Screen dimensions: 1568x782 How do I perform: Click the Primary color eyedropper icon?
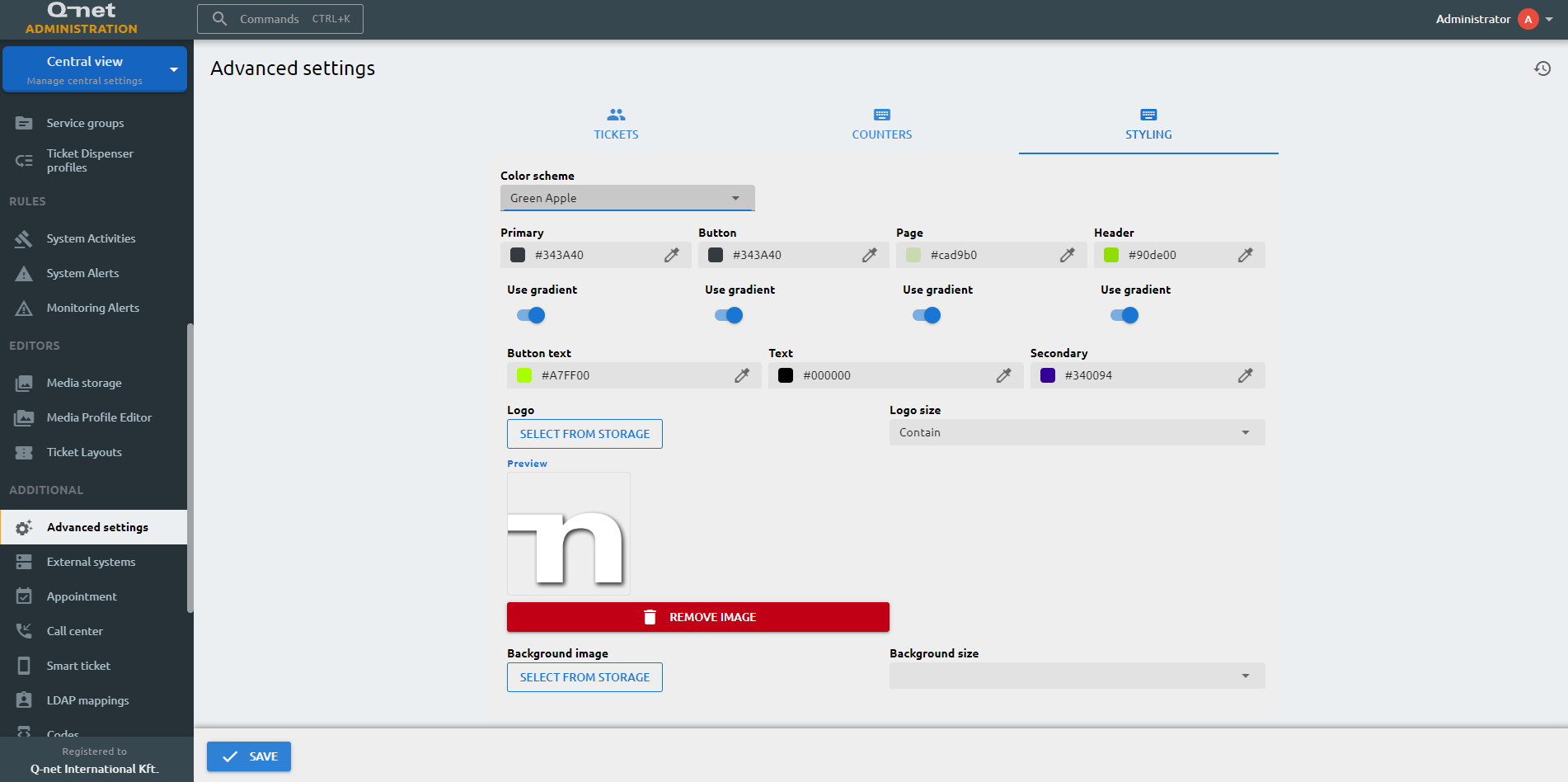(672, 255)
